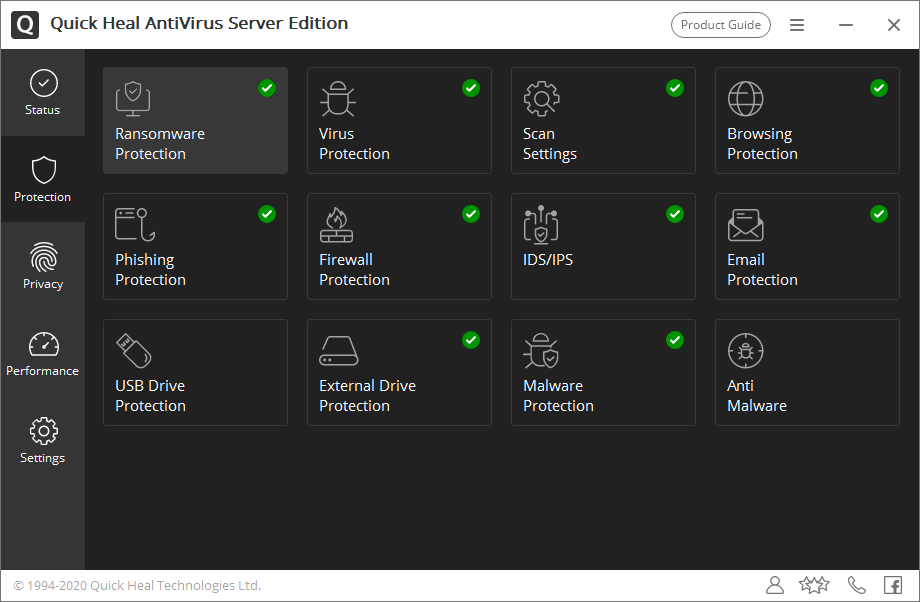Toggle Email Protection green status check

tap(879, 214)
